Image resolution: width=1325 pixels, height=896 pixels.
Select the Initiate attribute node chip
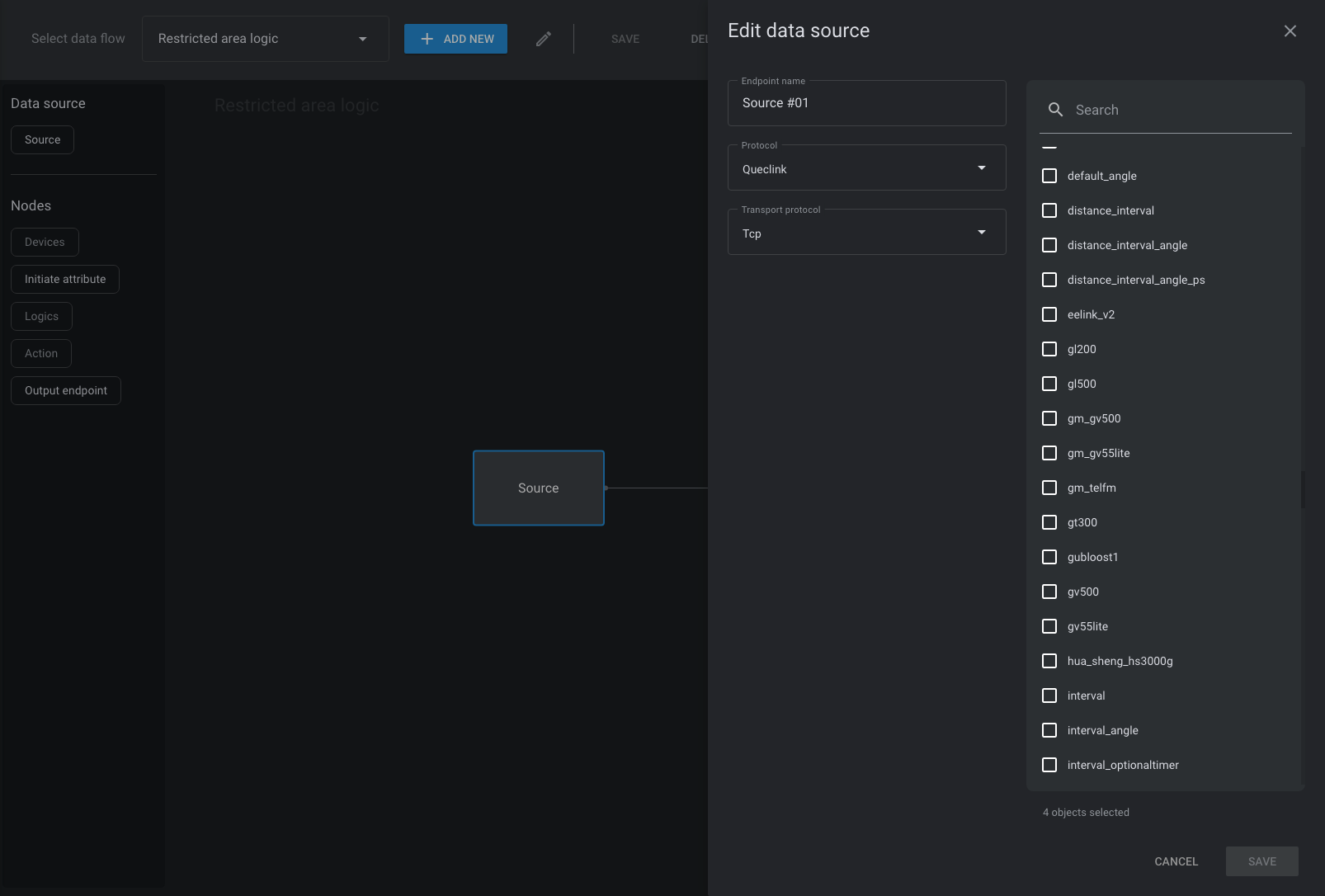tap(65, 279)
